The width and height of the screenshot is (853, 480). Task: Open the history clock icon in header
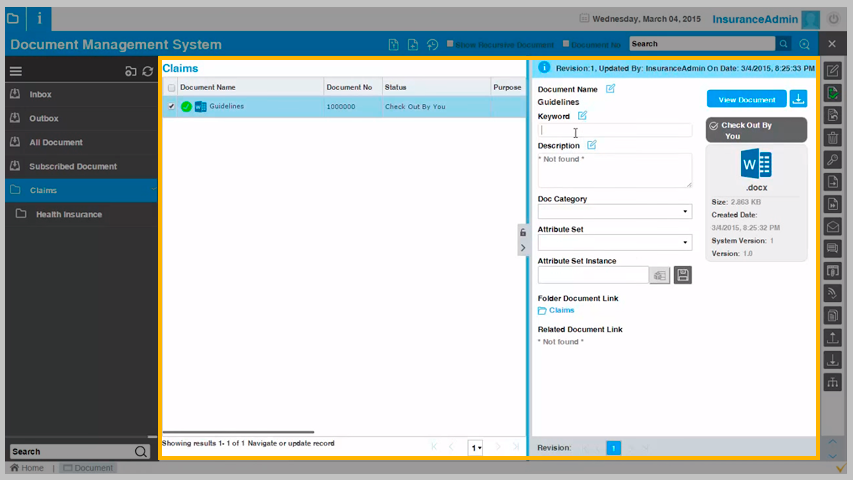coord(432,45)
